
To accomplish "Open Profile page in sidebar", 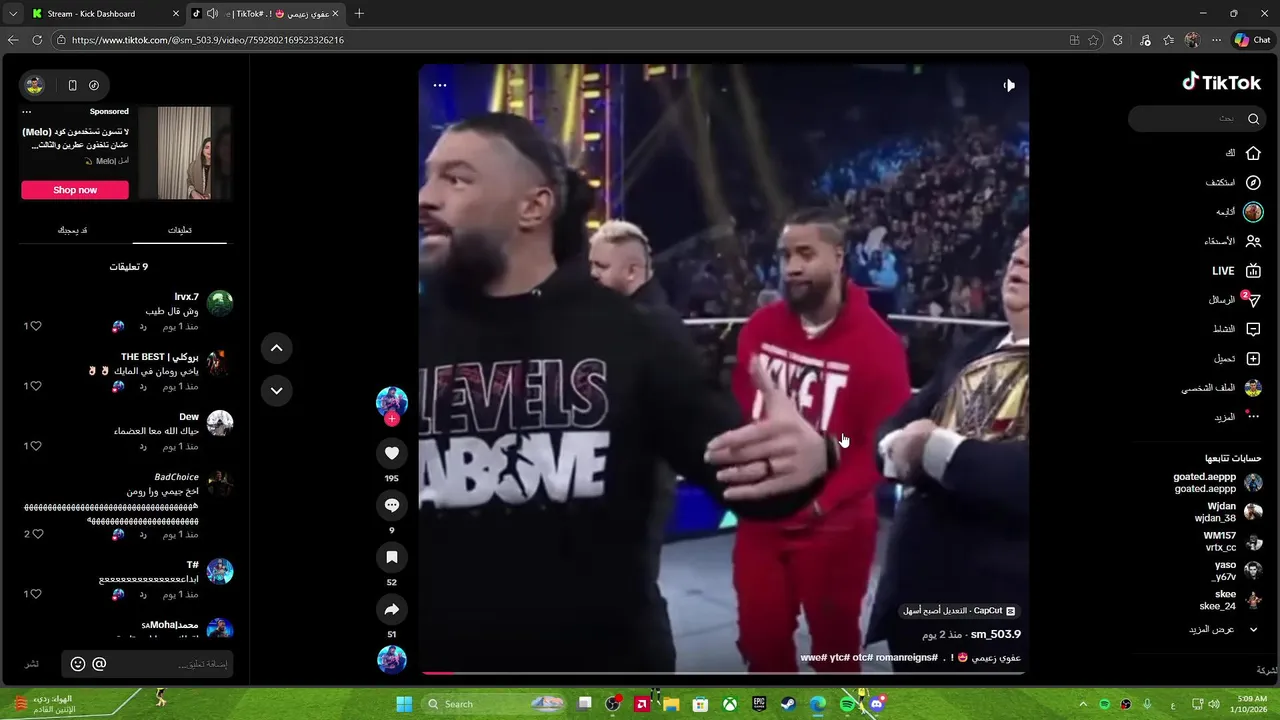I will pos(1221,388).
